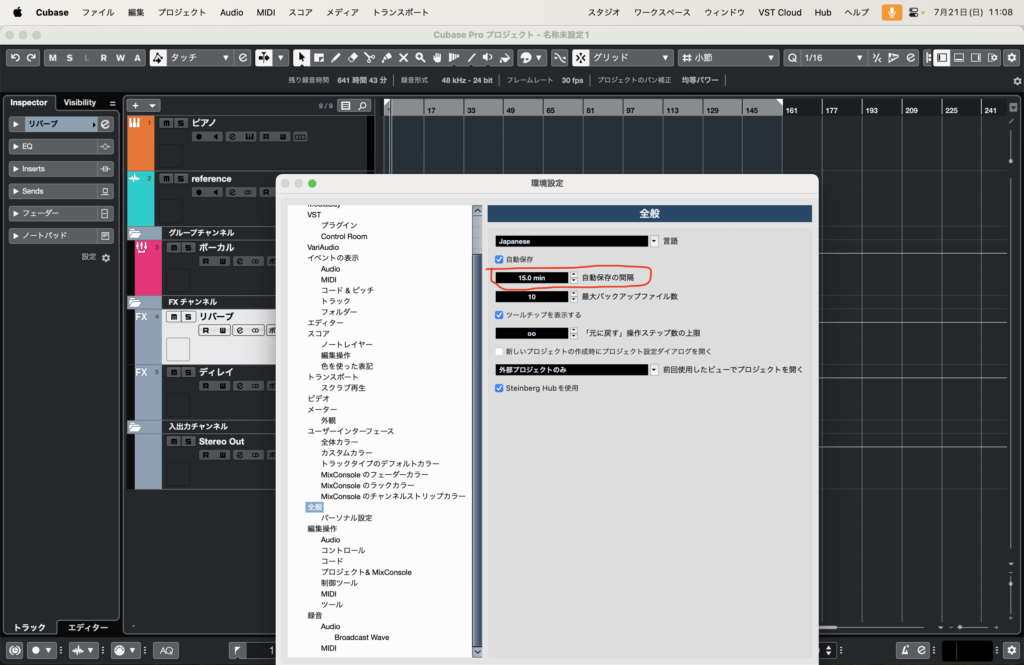Screen dimensions: 1024x665
Task: Open the Japanese language dropdown
Action: [654, 241]
